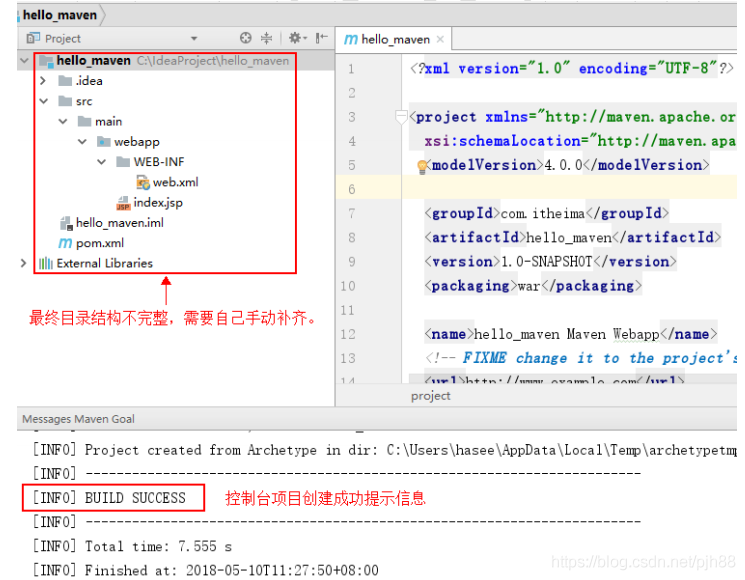Click line number 6 in gutter
The height and width of the screenshot is (580, 745).
(351, 189)
